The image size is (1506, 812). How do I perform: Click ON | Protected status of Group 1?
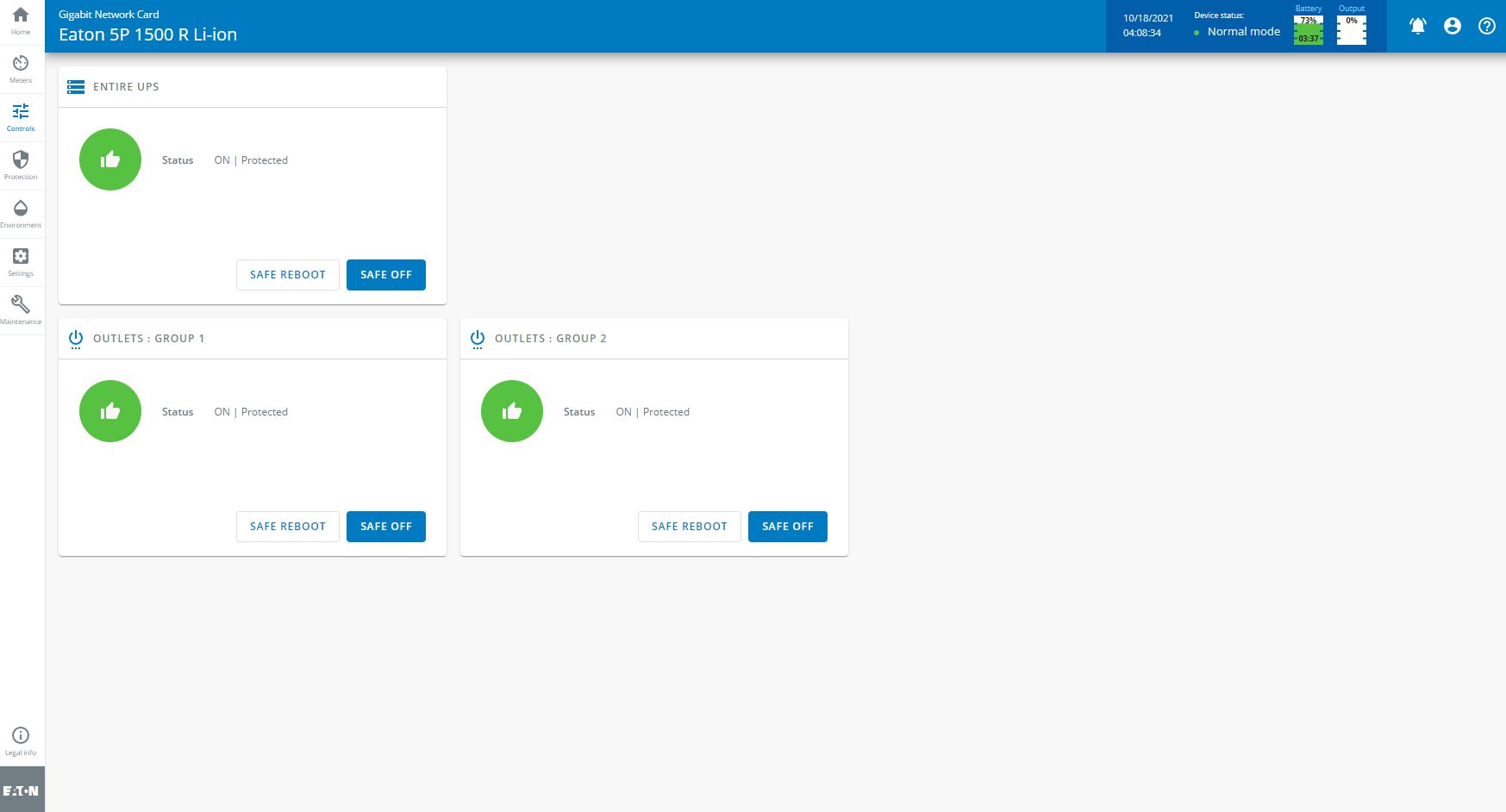click(251, 412)
